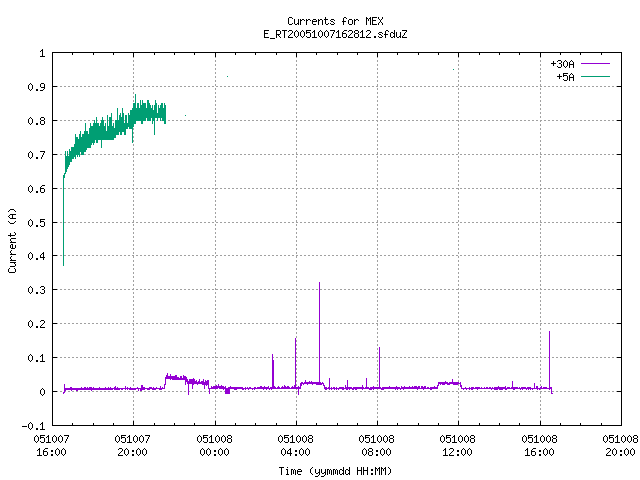Click y-axis tick label 0.4
The height and width of the screenshot is (480, 640).
click(36, 256)
